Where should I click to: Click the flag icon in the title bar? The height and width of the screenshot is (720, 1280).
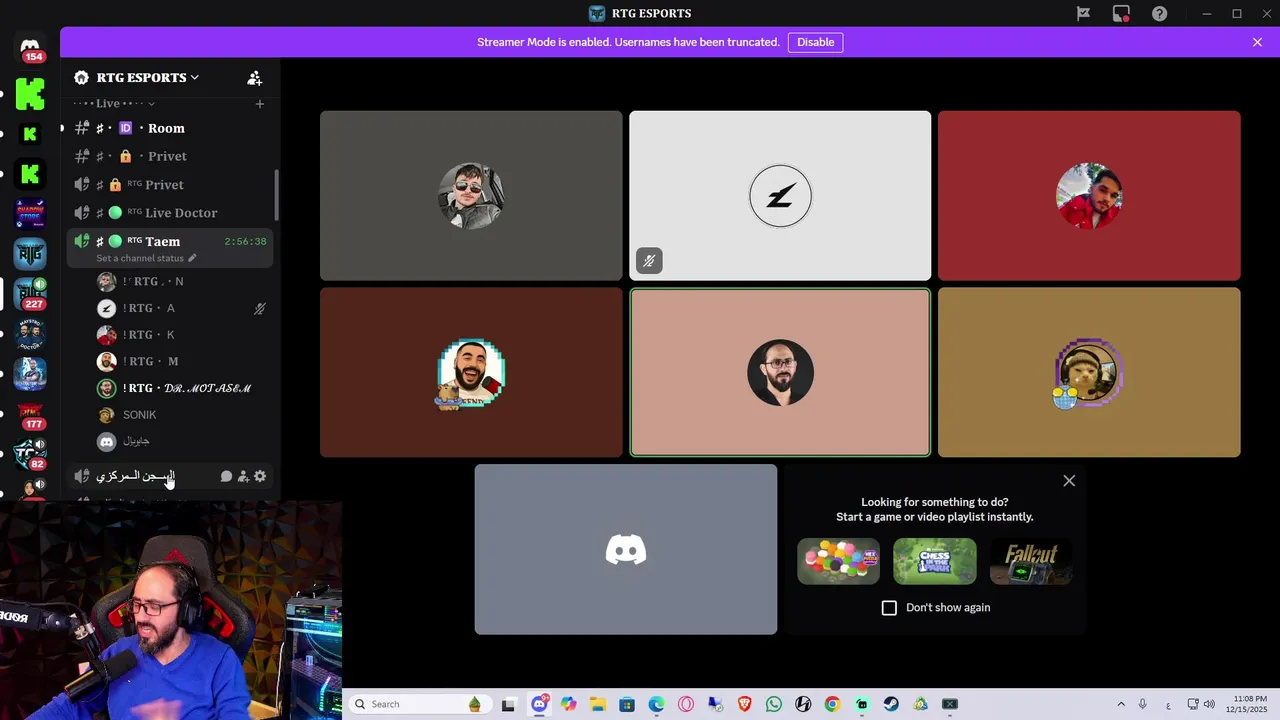point(1083,13)
